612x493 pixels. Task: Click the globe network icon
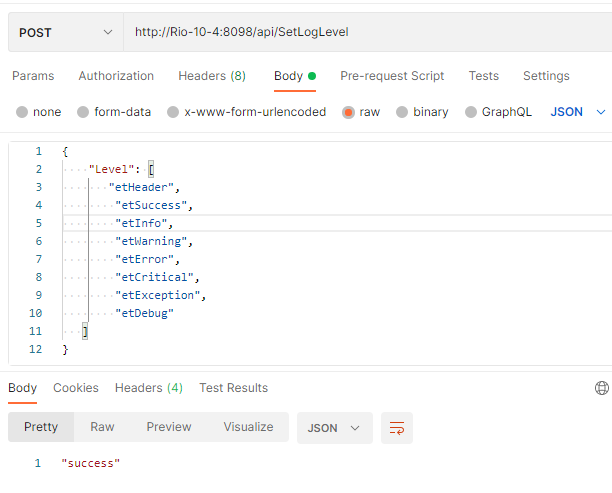coord(601,388)
